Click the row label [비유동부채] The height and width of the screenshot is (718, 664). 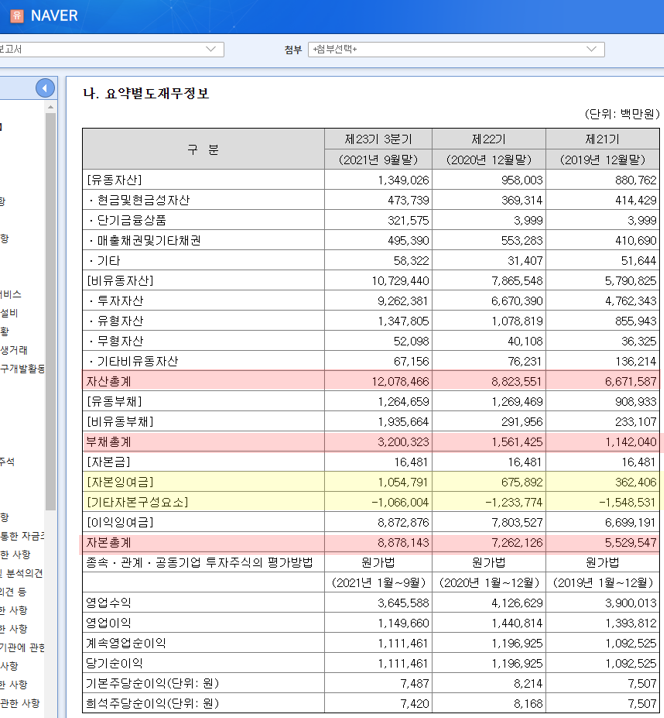coord(120,422)
